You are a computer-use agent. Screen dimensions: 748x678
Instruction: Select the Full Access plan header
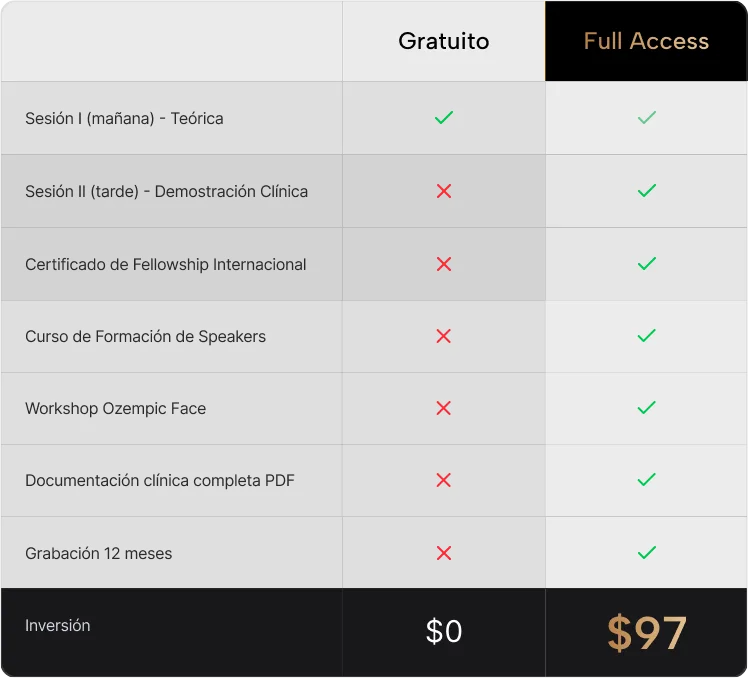point(646,41)
